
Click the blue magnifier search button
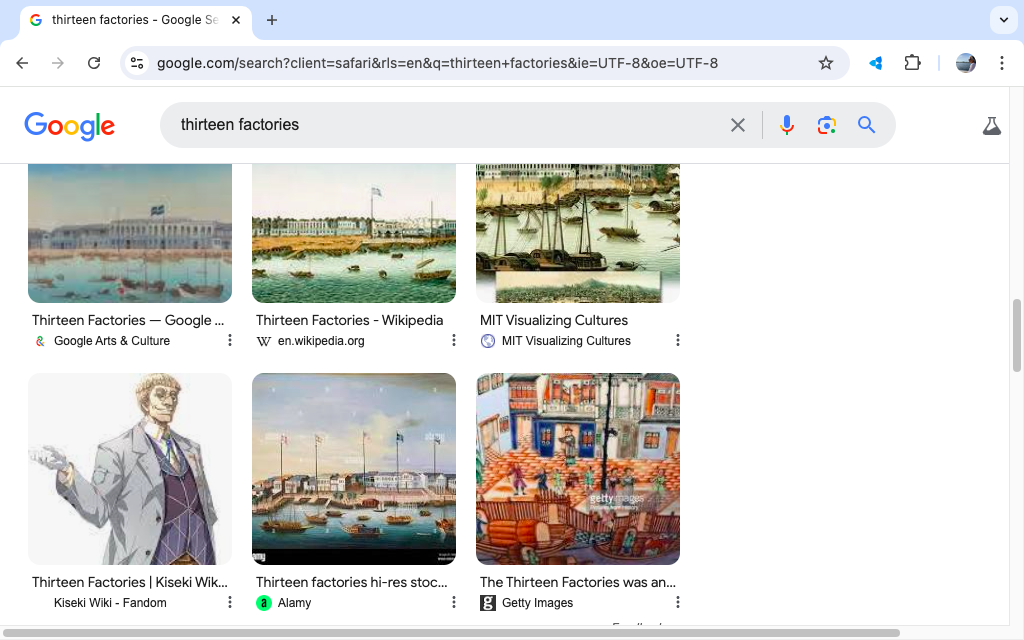click(x=866, y=125)
